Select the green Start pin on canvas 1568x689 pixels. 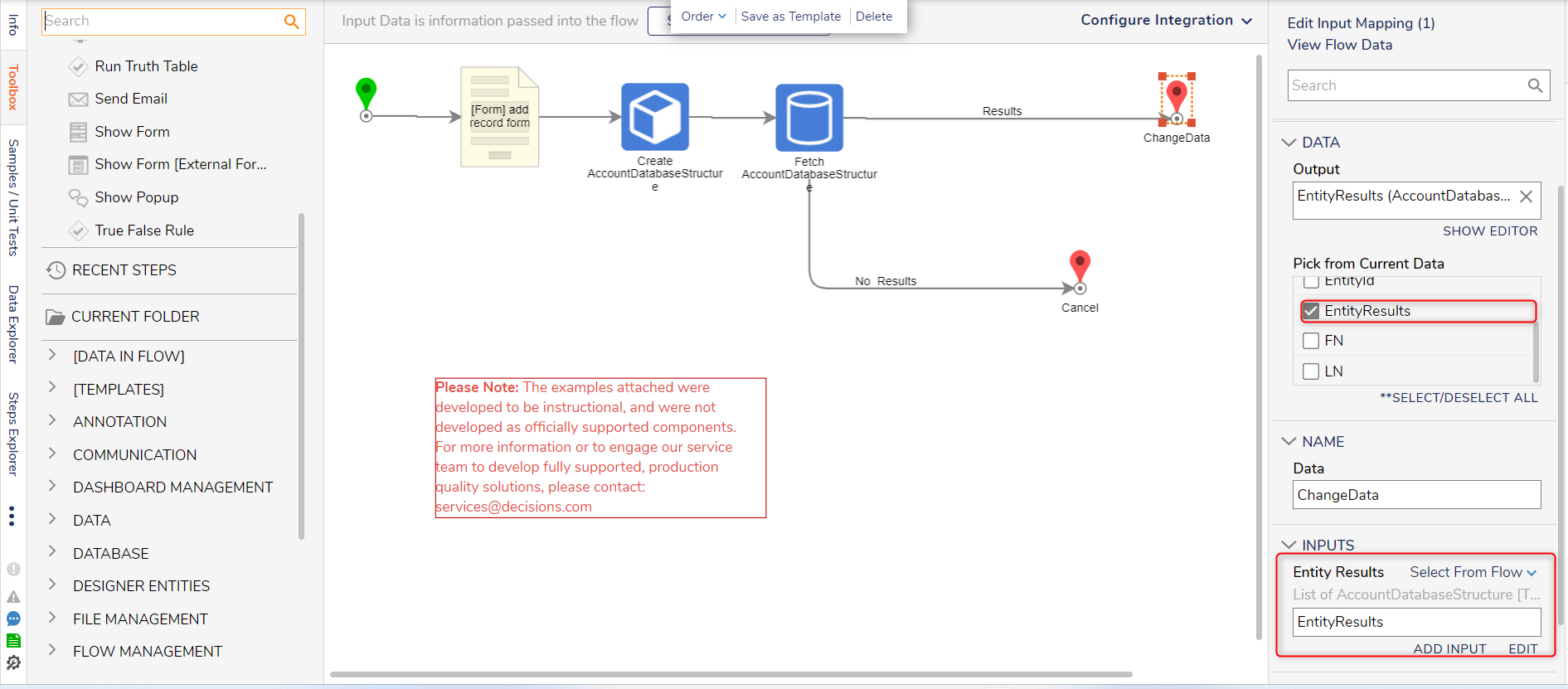(366, 94)
